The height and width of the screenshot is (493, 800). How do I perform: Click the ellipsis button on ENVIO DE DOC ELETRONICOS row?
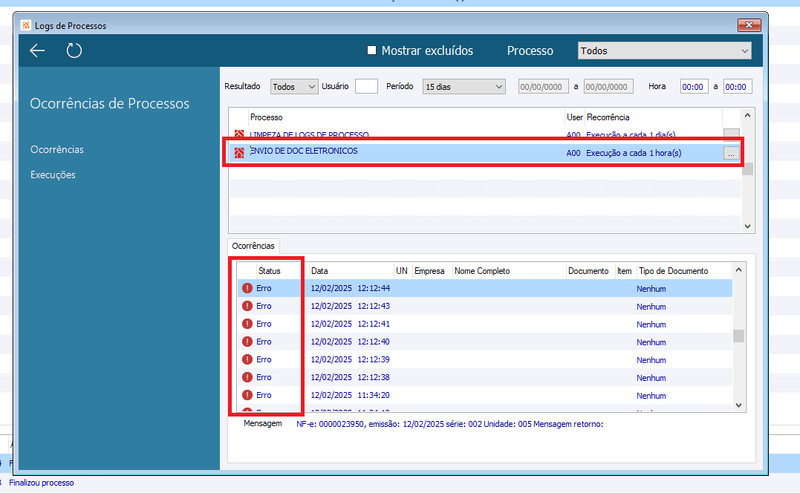(731, 153)
